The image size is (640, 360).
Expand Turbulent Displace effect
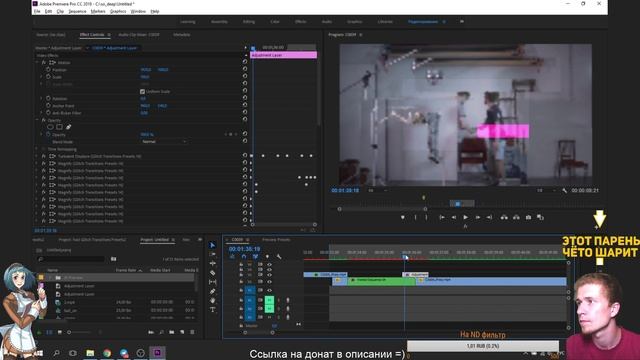pyautogui.click(x=37, y=156)
